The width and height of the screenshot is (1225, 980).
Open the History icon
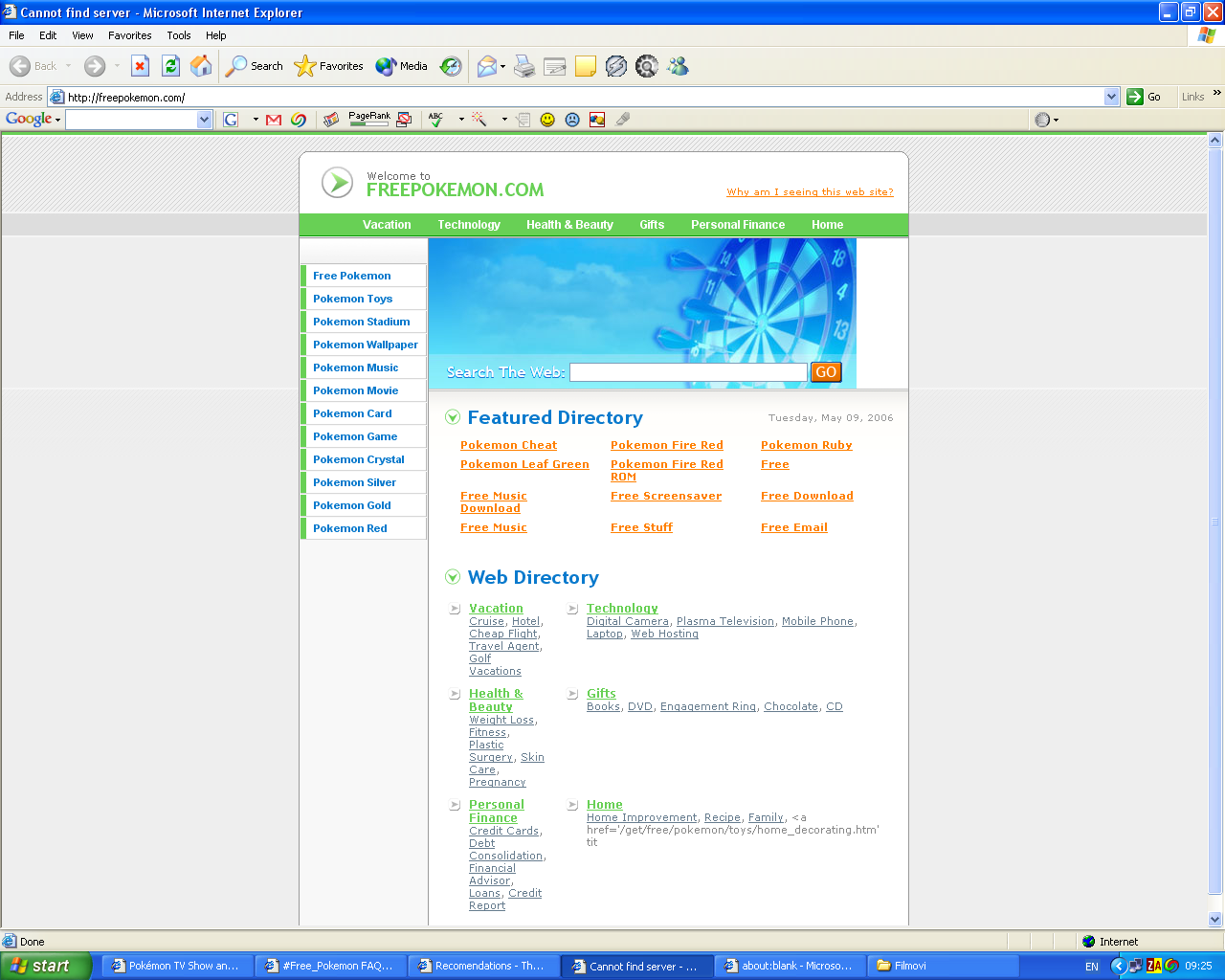pyautogui.click(x=451, y=66)
